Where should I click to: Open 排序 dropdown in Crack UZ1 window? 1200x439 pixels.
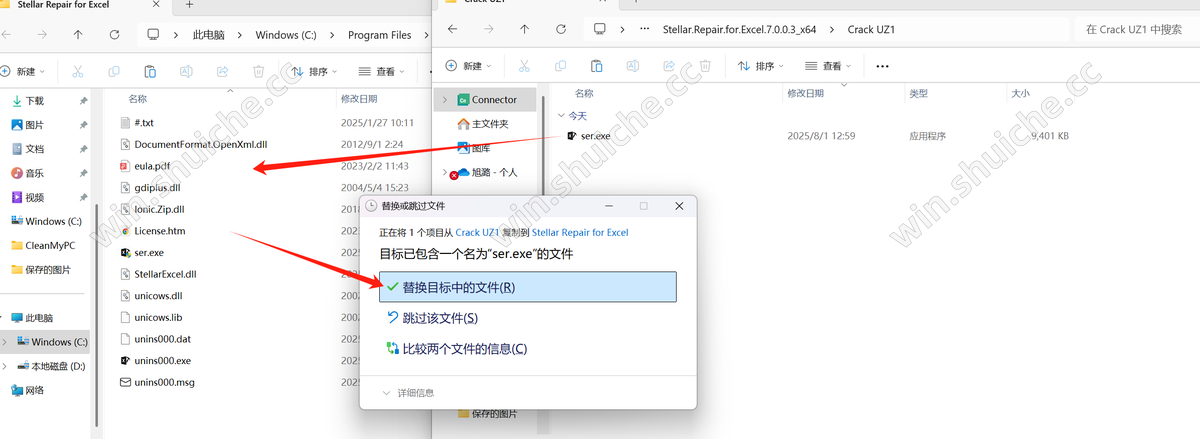coord(760,66)
